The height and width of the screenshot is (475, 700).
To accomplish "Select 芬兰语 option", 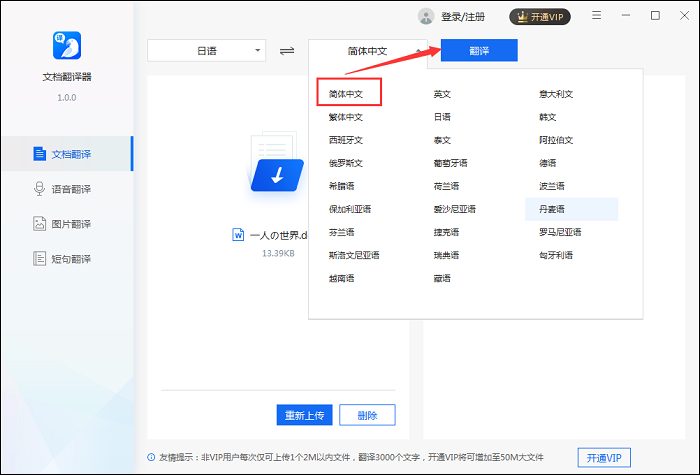I will (342, 232).
